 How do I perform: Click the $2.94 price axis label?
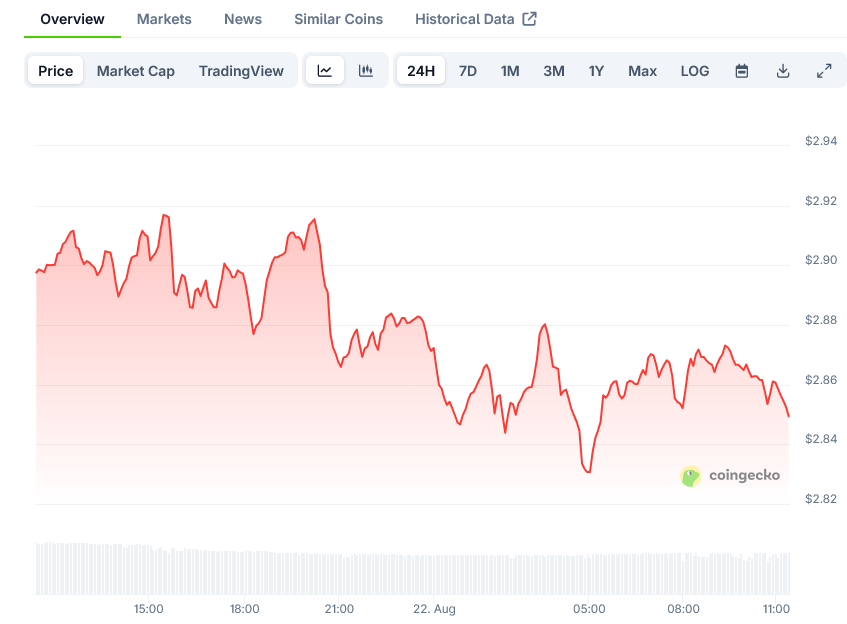coord(821,141)
